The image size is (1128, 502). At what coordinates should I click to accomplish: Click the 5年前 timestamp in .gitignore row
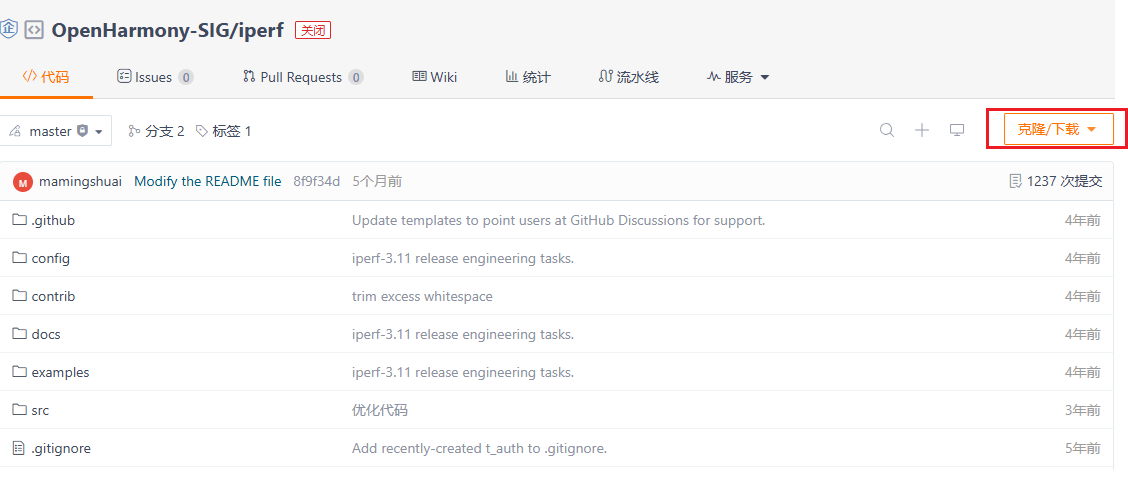[1083, 449]
